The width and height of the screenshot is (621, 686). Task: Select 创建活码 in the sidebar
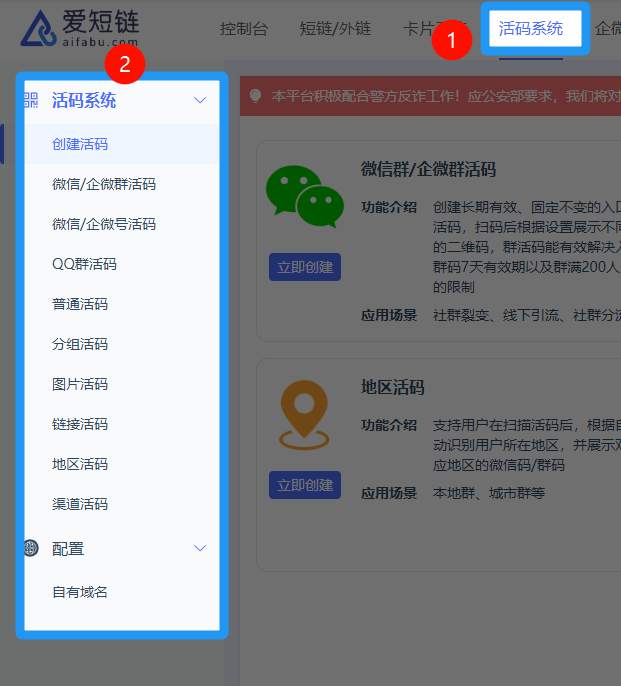pyautogui.click(x=80, y=144)
